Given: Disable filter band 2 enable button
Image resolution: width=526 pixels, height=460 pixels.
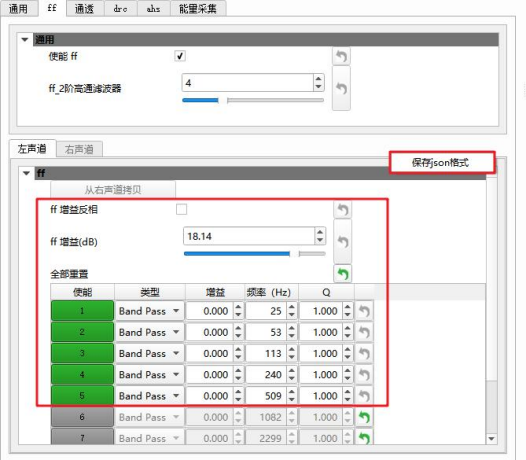Looking at the screenshot, I should [x=82, y=332].
